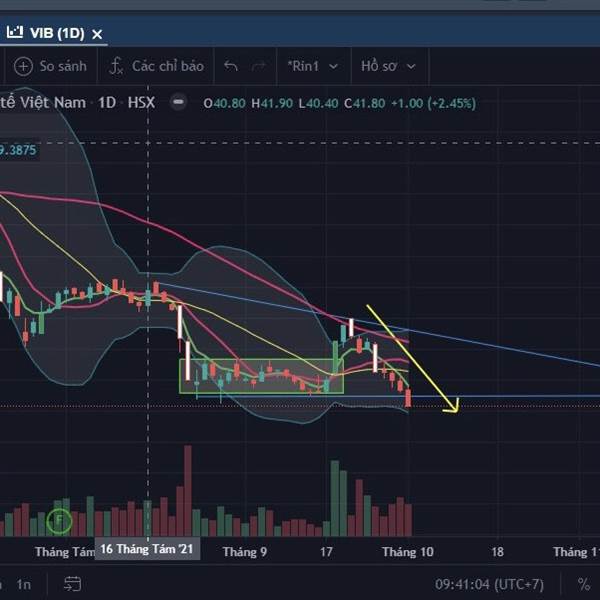Click the Tháng 9 axis label
Viewport: 600px width, 600px height.
coord(245,552)
